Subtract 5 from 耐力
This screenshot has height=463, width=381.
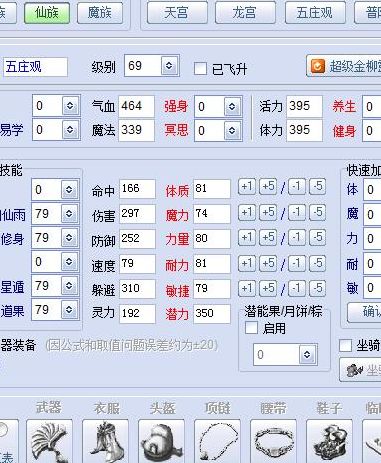coord(317,263)
